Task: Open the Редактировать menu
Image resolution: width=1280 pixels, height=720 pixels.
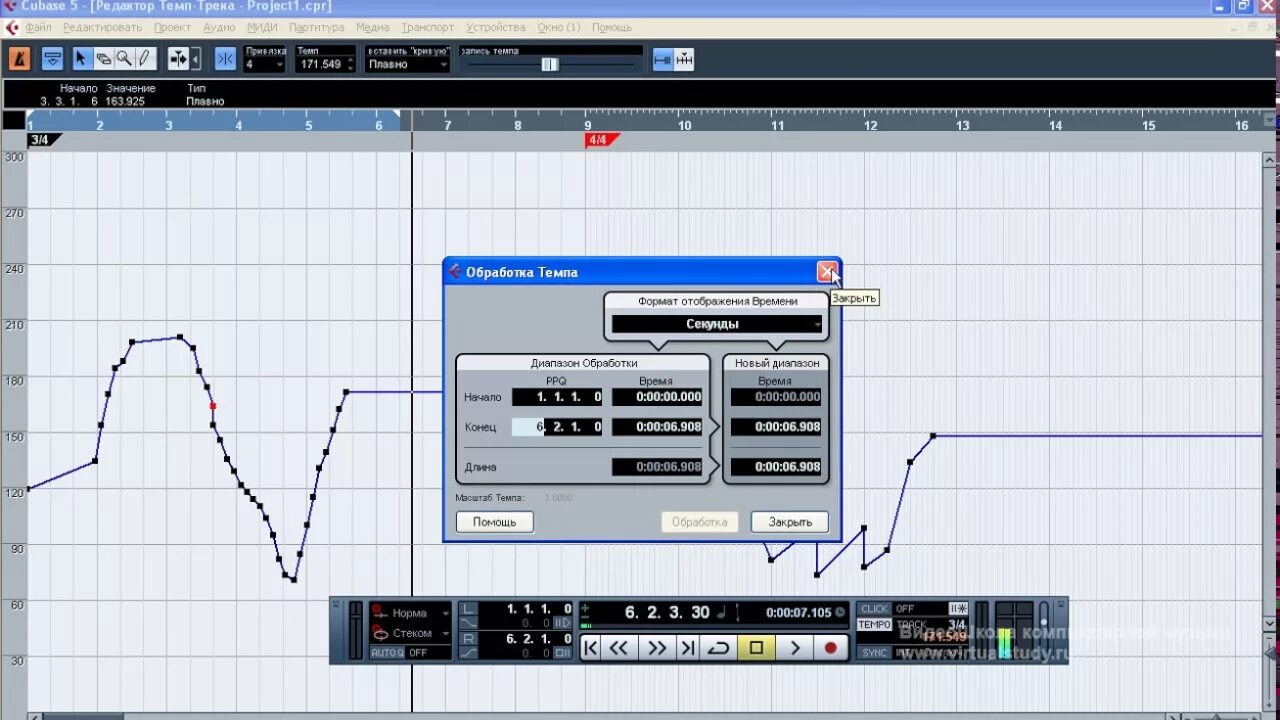Action: [x=103, y=27]
